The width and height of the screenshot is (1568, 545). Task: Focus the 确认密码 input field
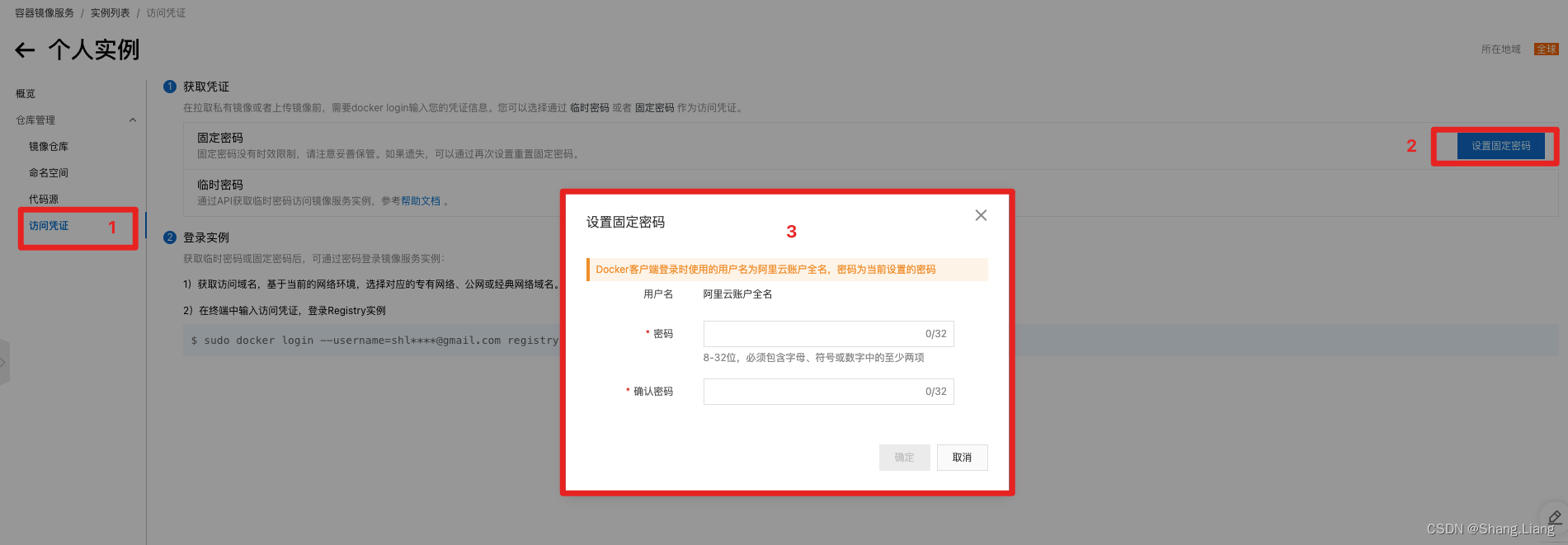pyautogui.click(x=828, y=392)
